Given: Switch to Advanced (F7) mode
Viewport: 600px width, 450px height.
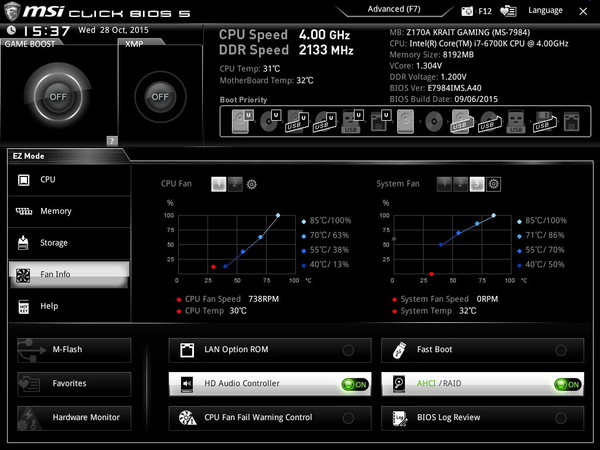Looking at the screenshot, I should [x=394, y=9].
